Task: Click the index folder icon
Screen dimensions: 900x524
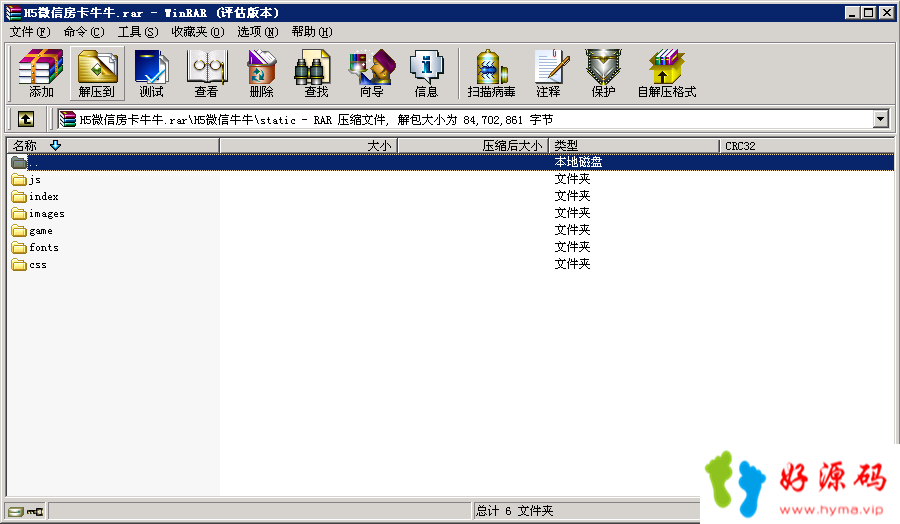Action: pyautogui.click(x=19, y=197)
